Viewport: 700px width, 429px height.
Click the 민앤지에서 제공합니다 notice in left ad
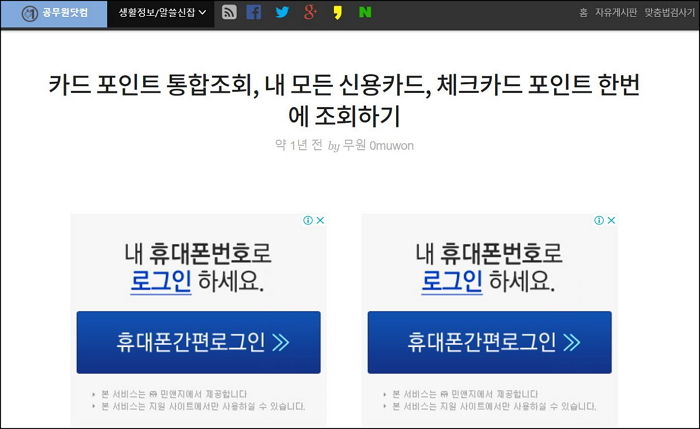(x=174, y=394)
